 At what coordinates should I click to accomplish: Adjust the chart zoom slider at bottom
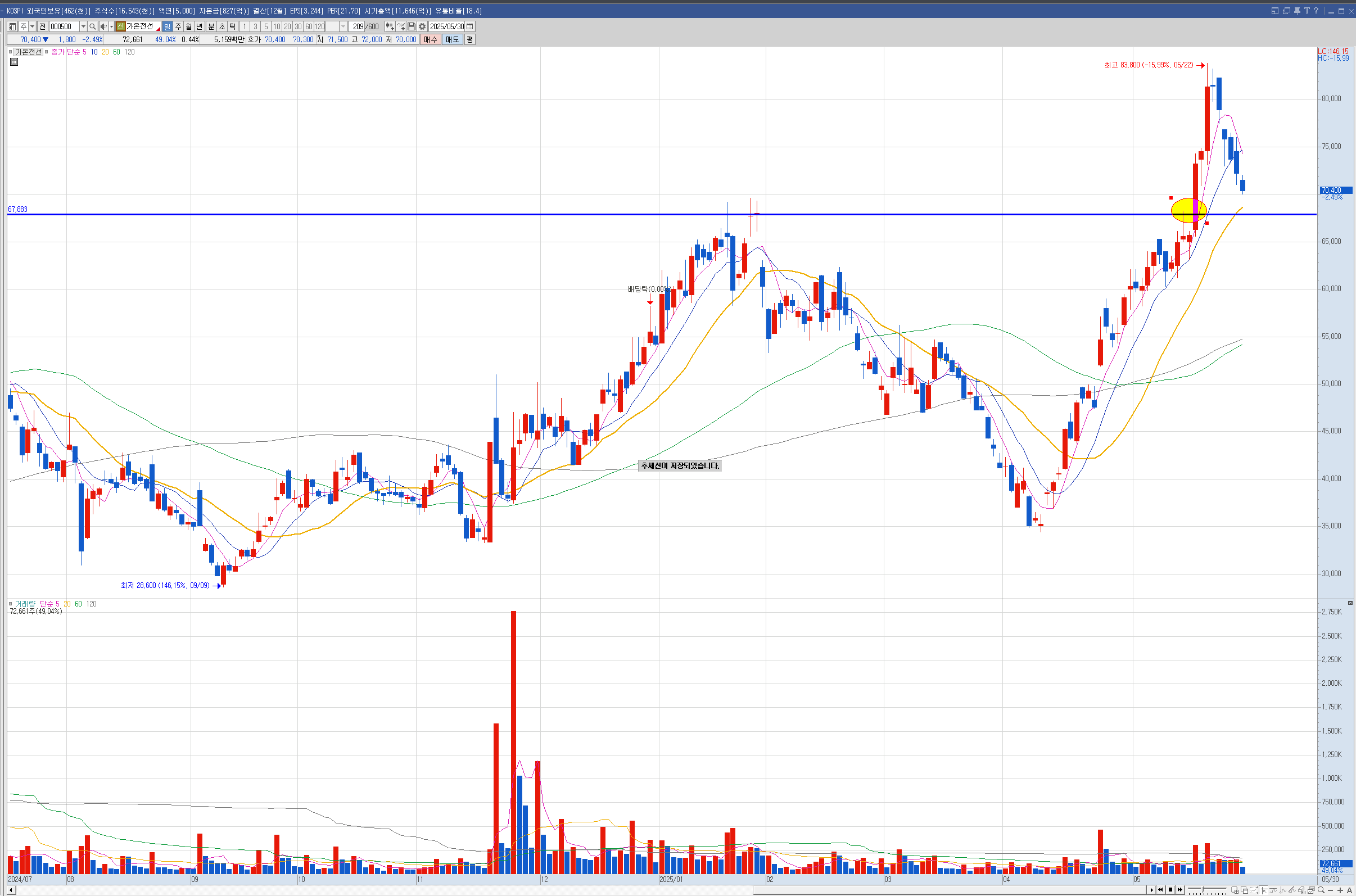1203,890
